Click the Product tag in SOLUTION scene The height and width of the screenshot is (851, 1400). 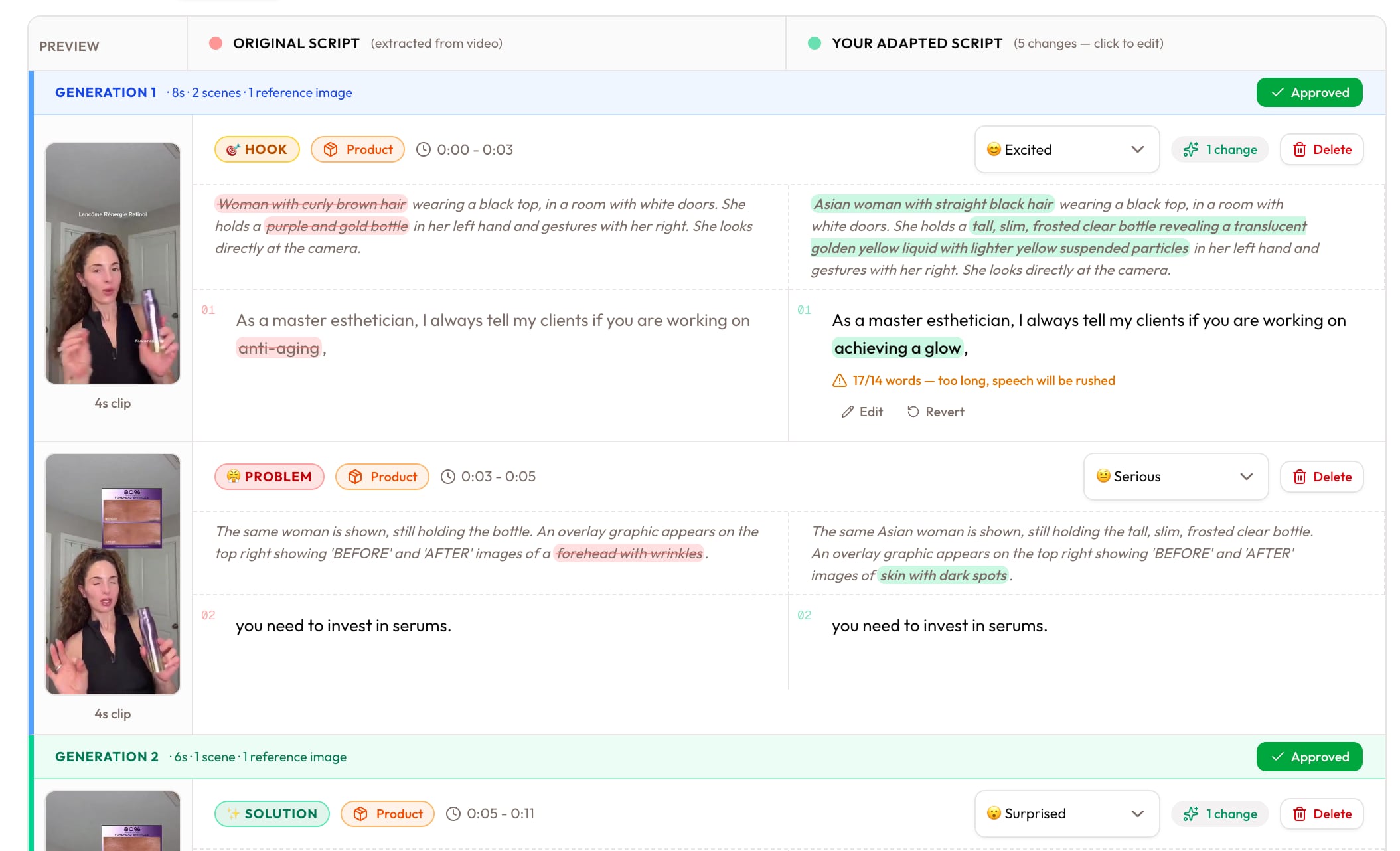point(388,814)
